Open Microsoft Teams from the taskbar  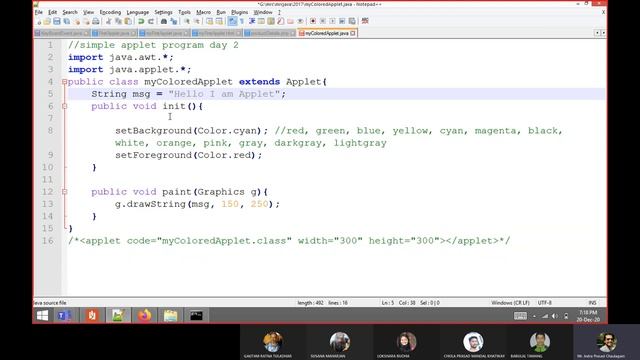(64, 316)
